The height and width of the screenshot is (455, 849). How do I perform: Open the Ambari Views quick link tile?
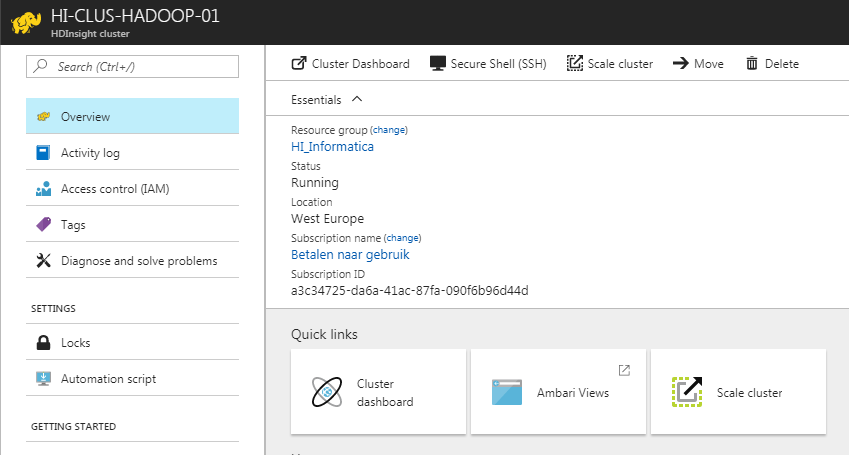point(559,392)
